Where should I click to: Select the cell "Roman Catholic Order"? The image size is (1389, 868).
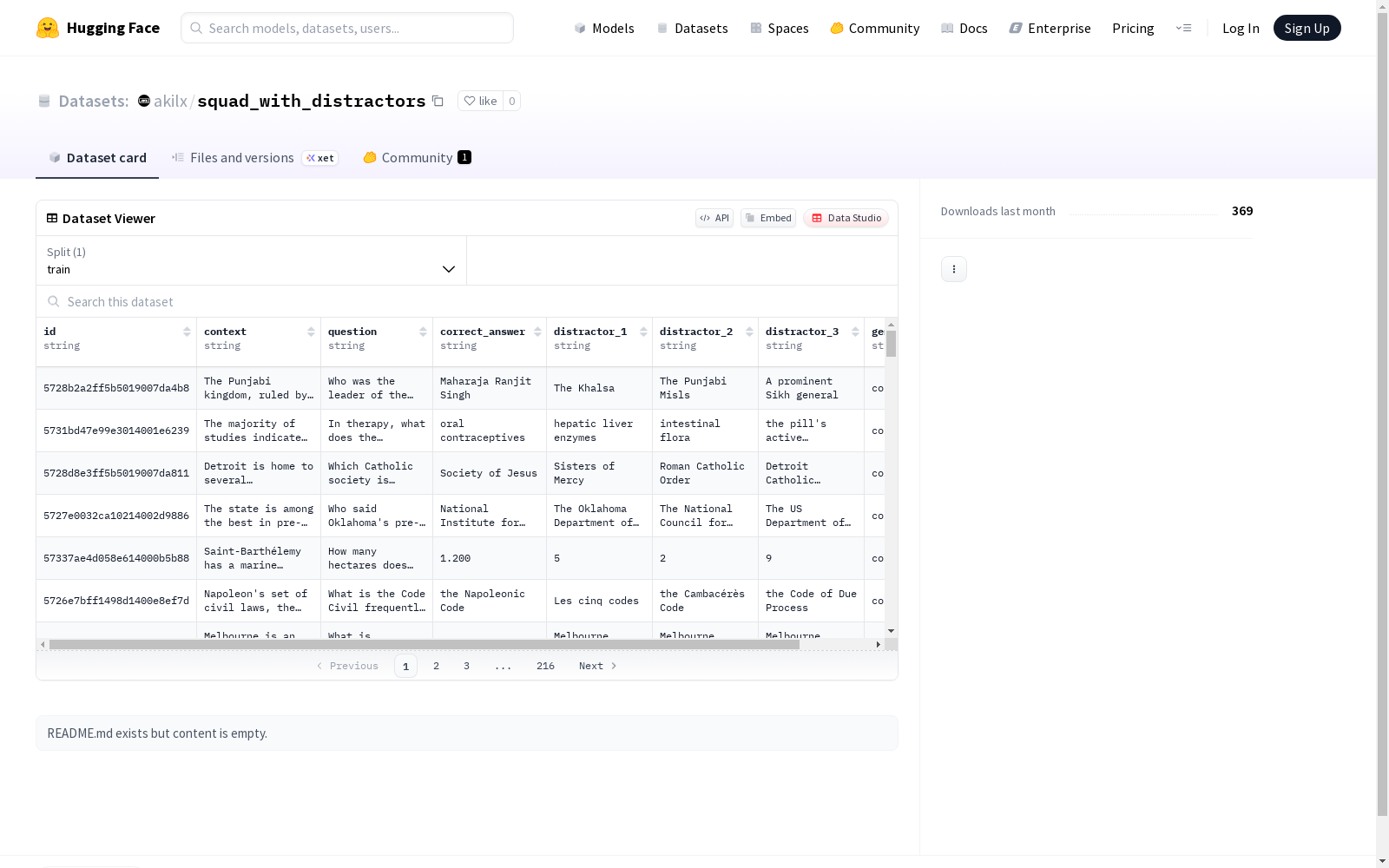(x=705, y=473)
